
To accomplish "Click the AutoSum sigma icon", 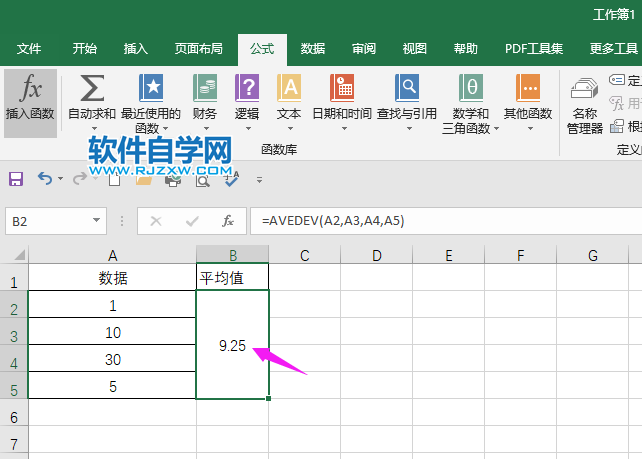I will pos(92,88).
